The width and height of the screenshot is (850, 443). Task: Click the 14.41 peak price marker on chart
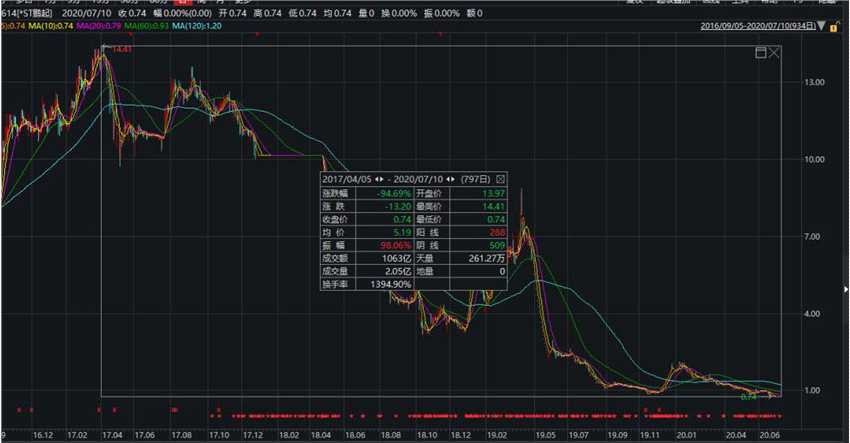tap(123, 49)
